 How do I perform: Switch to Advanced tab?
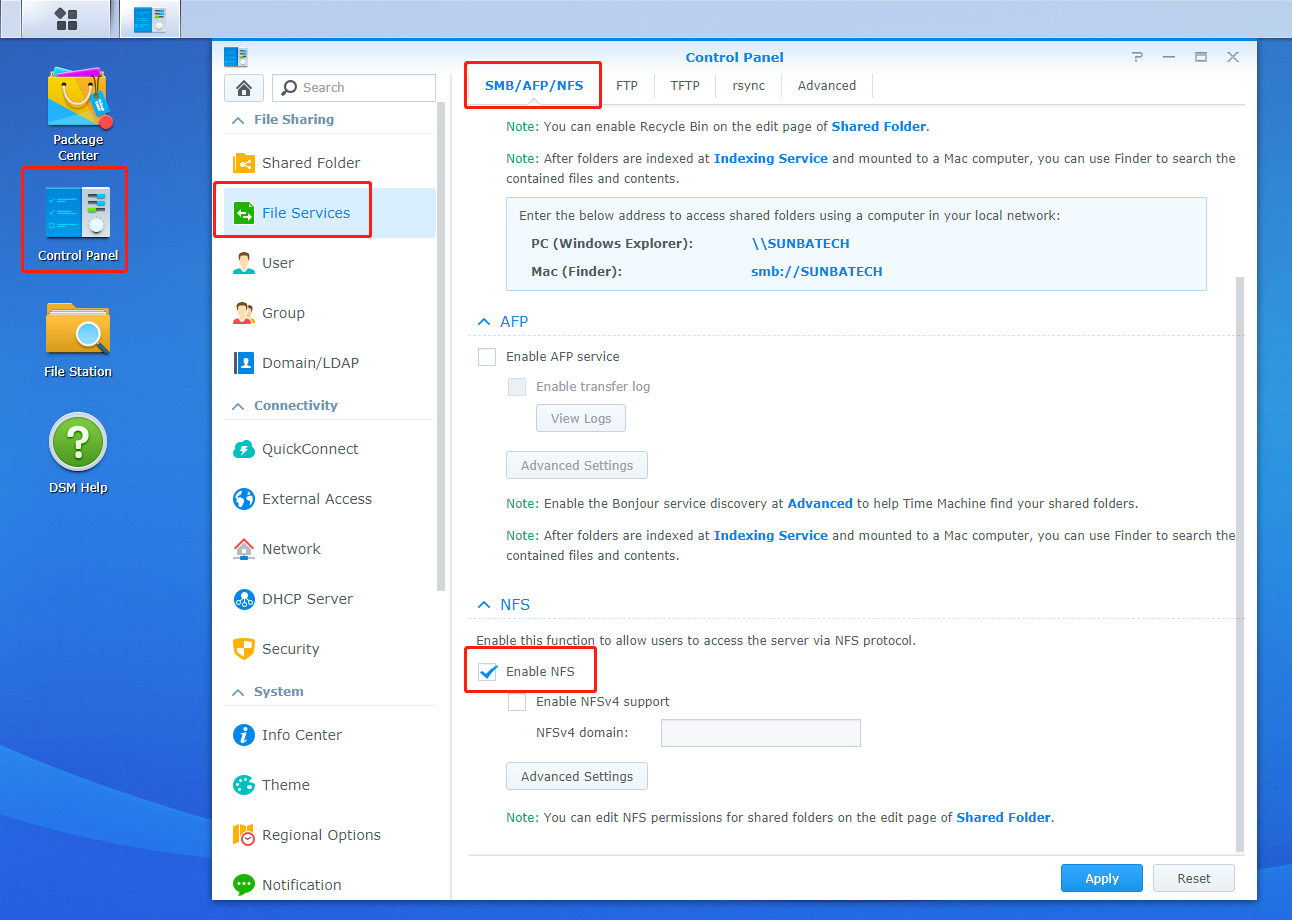(827, 86)
